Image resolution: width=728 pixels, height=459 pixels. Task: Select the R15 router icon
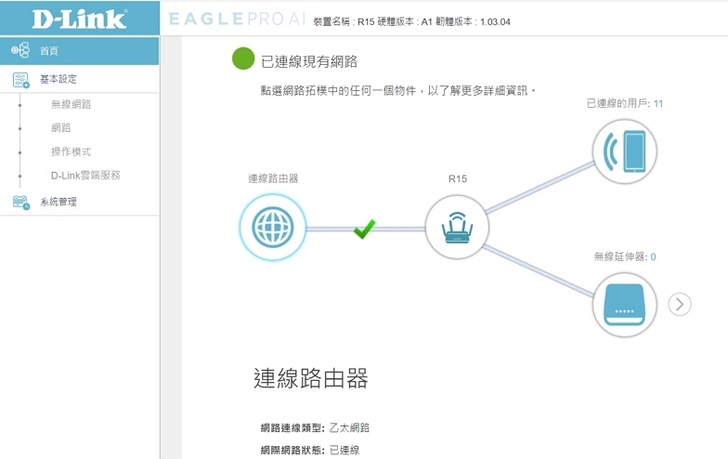[457, 227]
